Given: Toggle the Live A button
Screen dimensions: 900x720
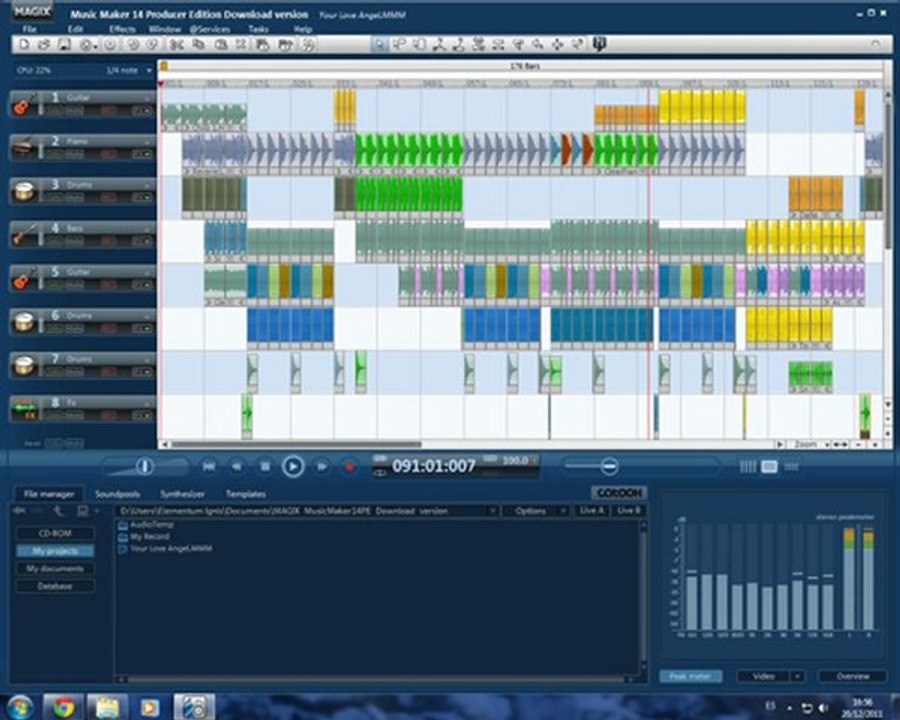Looking at the screenshot, I should coord(591,511).
